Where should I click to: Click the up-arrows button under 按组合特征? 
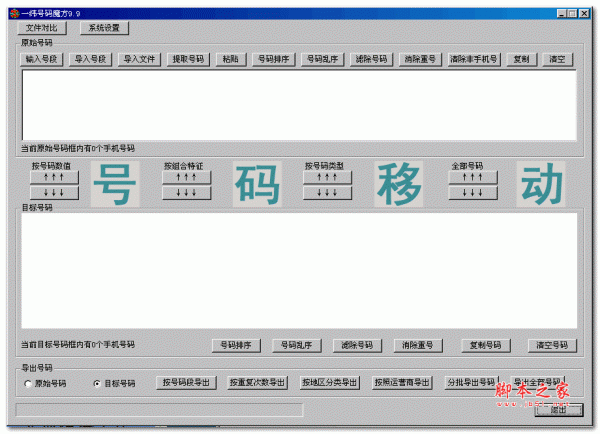click(x=186, y=177)
